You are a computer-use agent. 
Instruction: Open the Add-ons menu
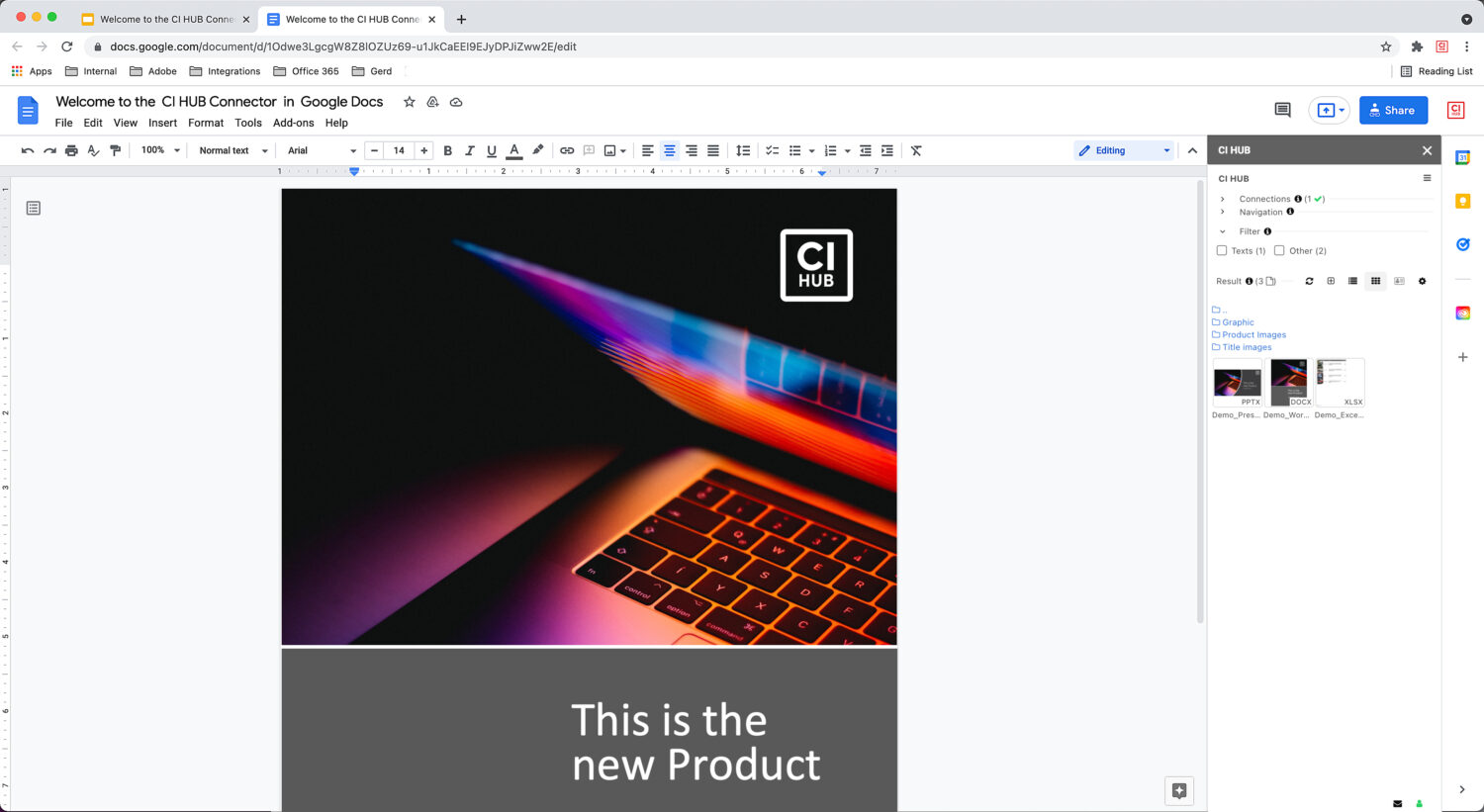(x=294, y=123)
